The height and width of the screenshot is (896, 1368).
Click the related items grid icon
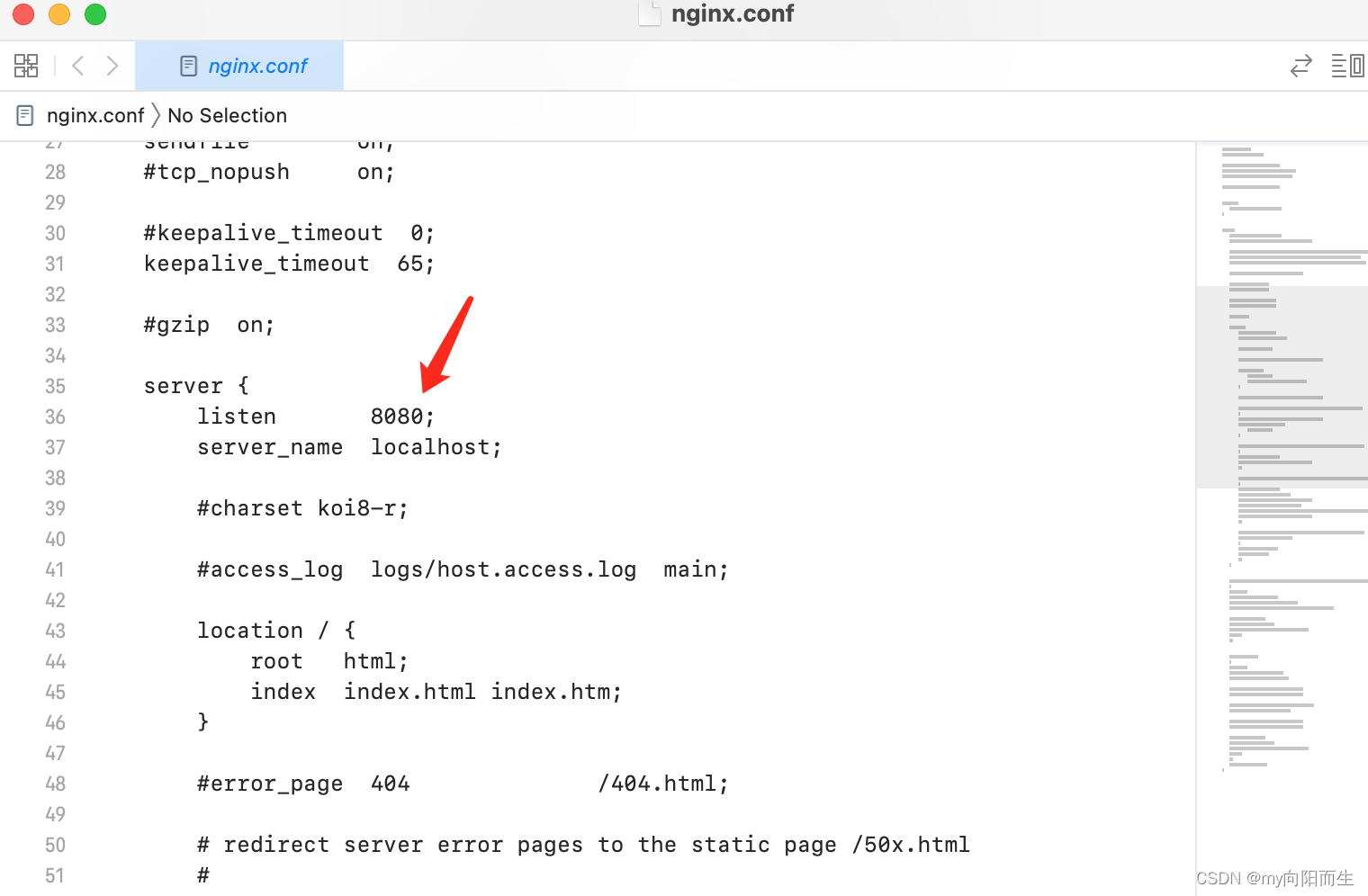(26, 65)
